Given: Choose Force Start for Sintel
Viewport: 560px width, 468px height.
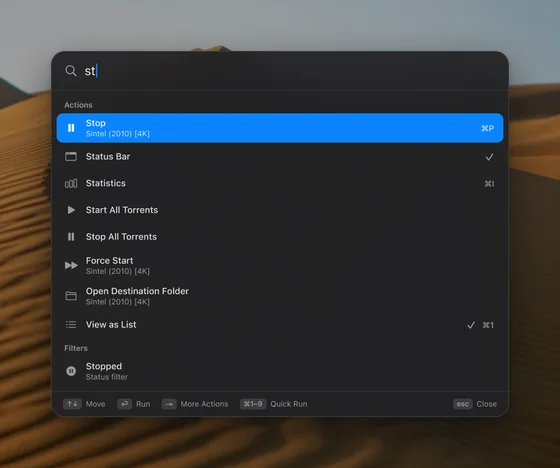Looking at the screenshot, I should (280, 265).
